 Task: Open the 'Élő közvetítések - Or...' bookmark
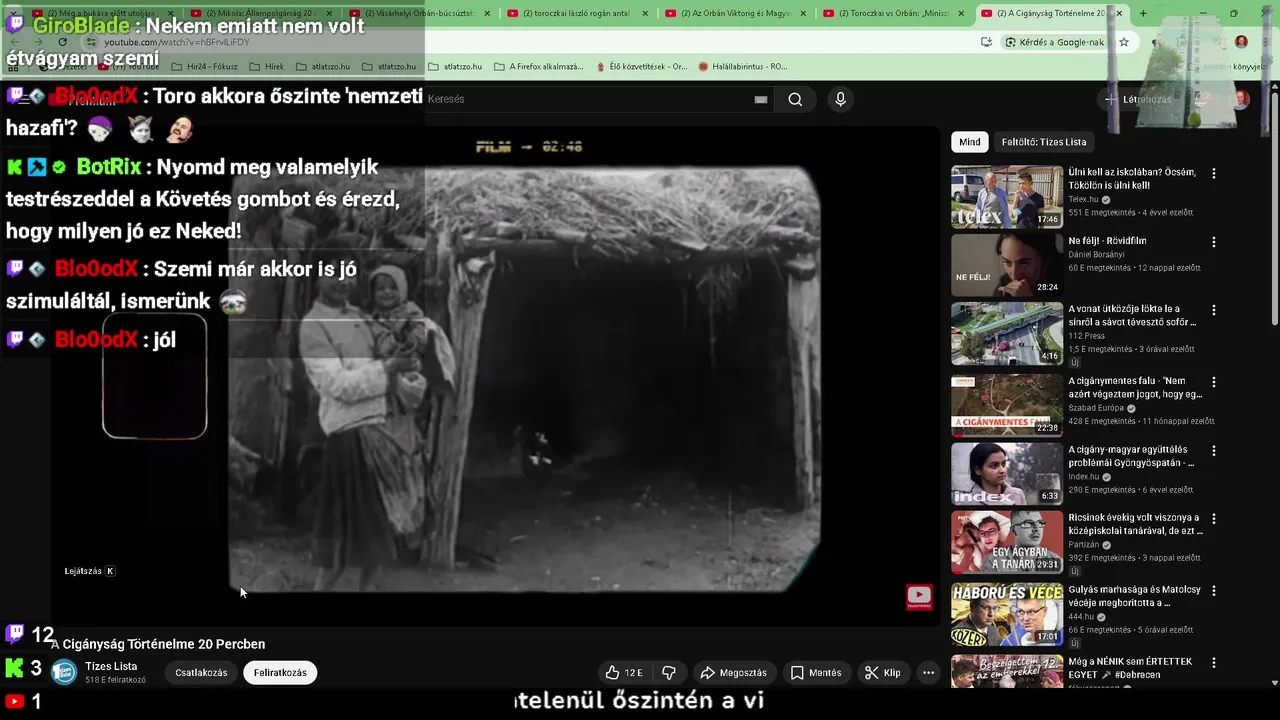pyautogui.click(x=641, y=67)
